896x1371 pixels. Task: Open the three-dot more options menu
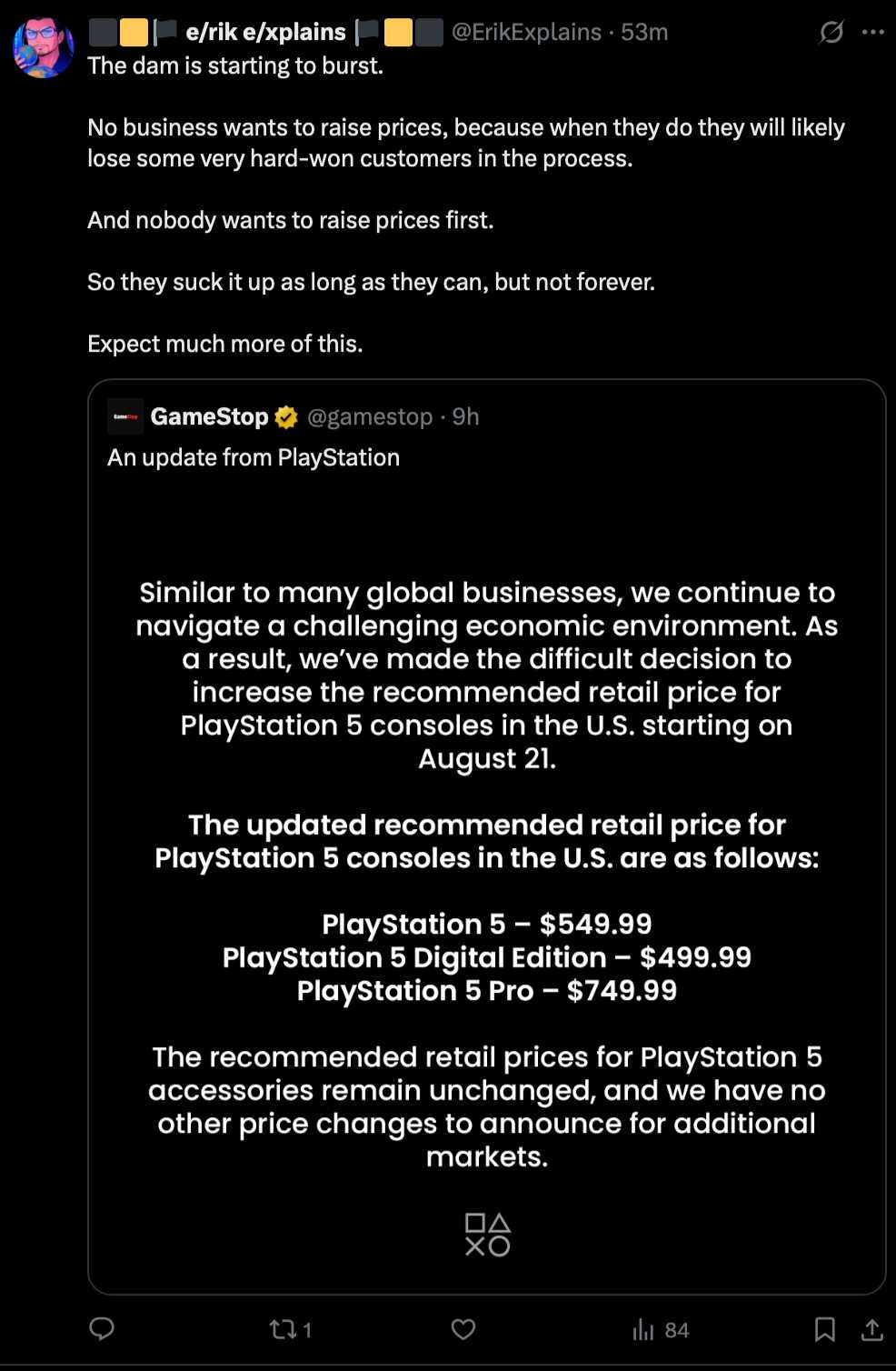[x=873, y=32]
